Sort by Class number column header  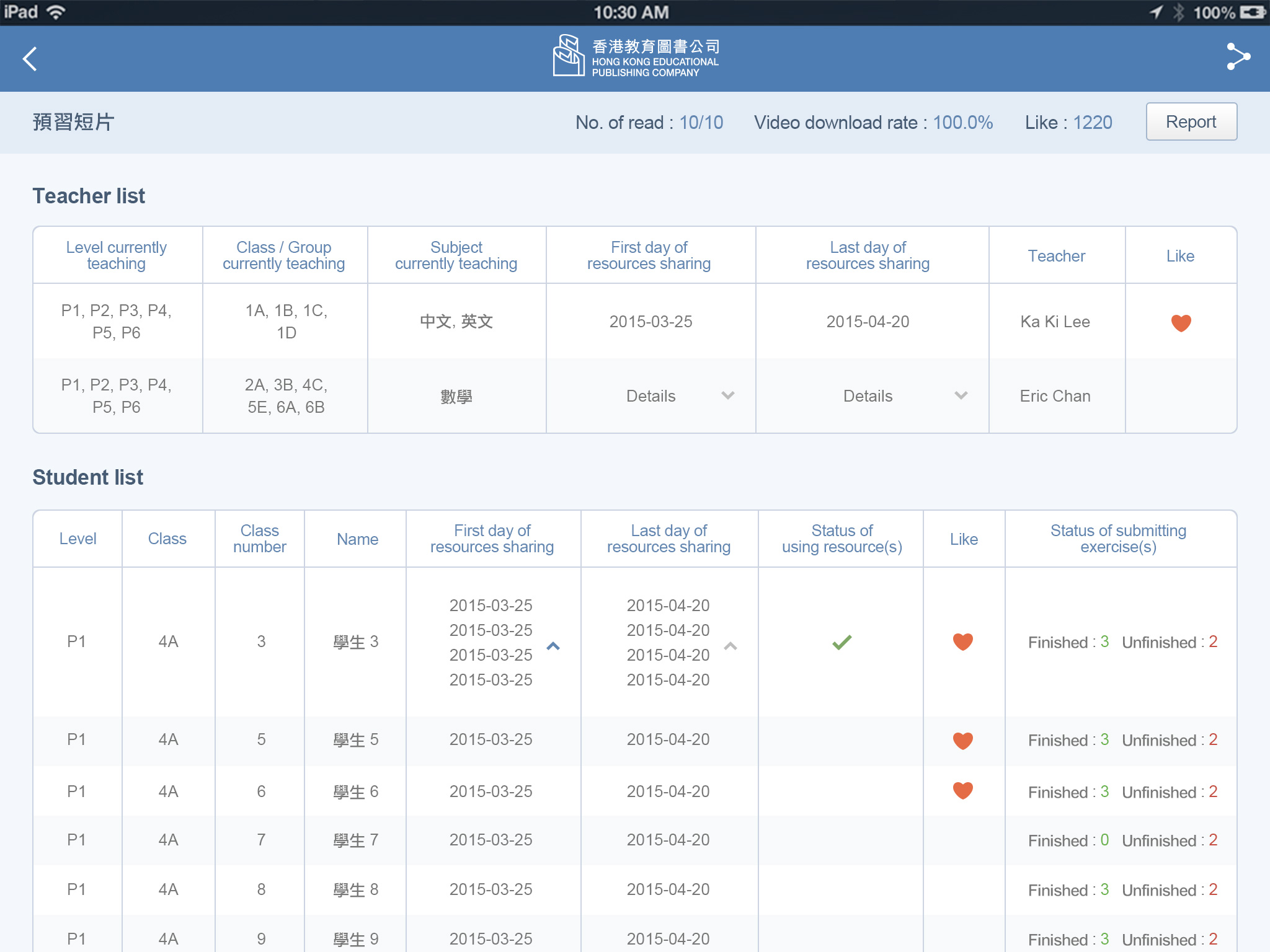coord(259,539)
